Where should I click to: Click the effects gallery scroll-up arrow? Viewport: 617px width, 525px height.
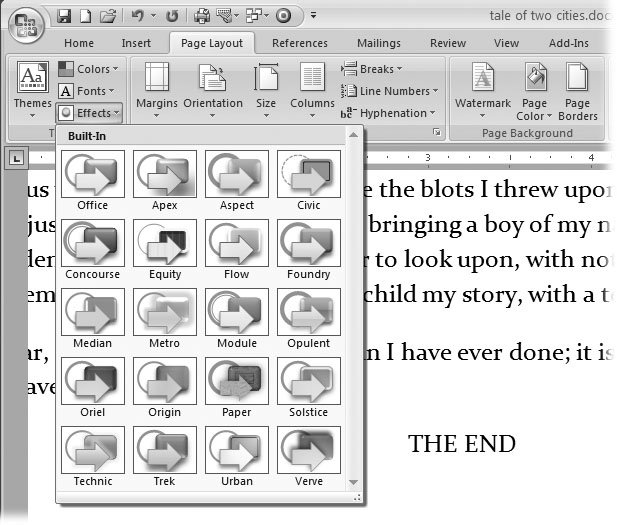(x=353, y=135)
